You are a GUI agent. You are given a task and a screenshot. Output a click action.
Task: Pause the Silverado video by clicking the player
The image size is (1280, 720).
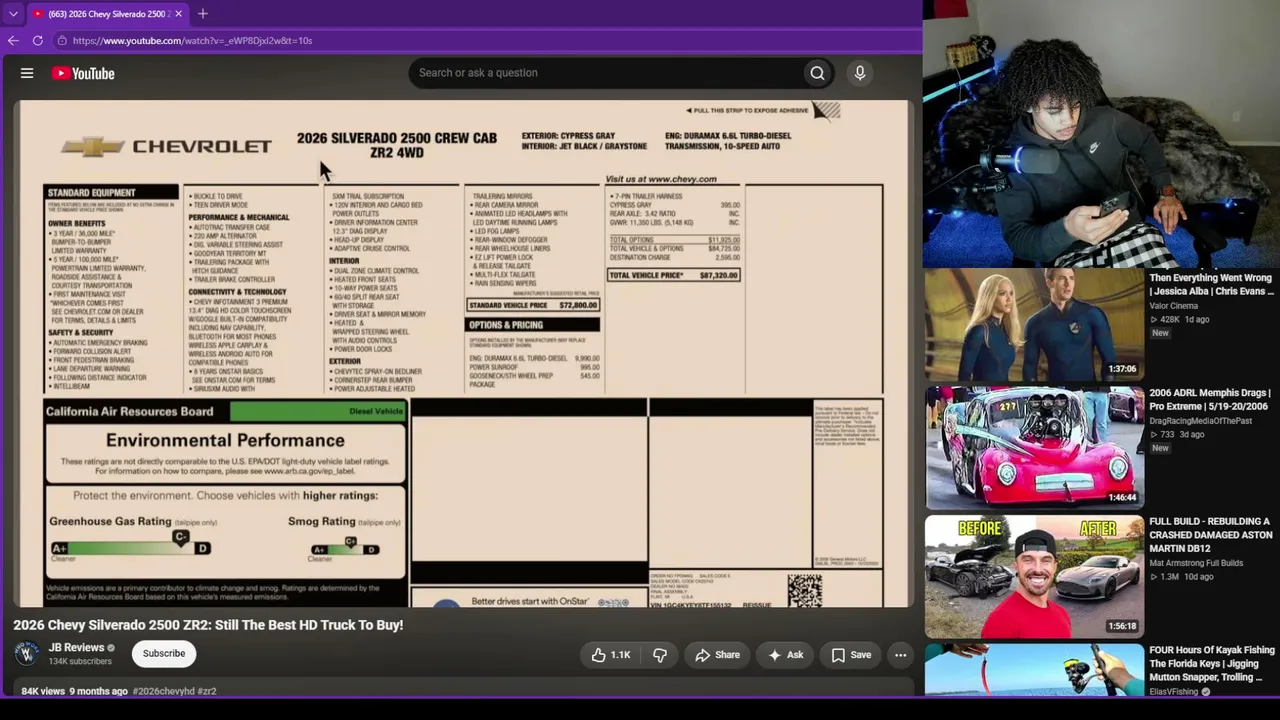tap(463, 353)
